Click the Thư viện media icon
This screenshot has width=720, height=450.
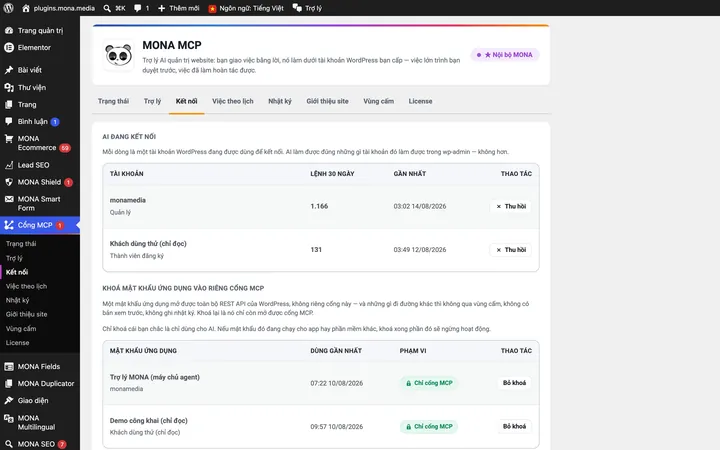coord(9,87)
